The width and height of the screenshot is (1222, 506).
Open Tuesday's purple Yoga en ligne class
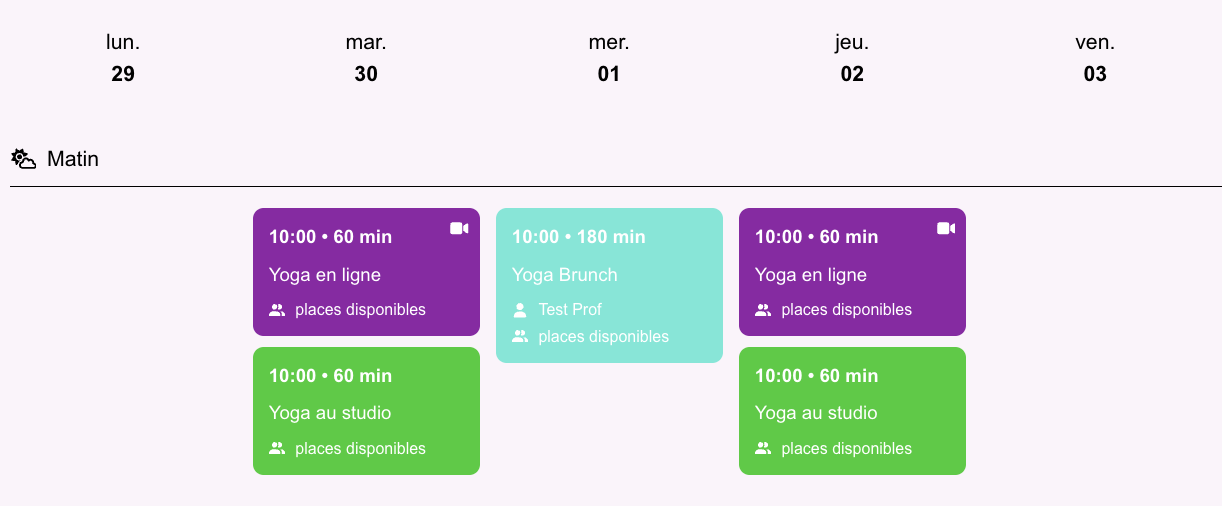point(366,272)
